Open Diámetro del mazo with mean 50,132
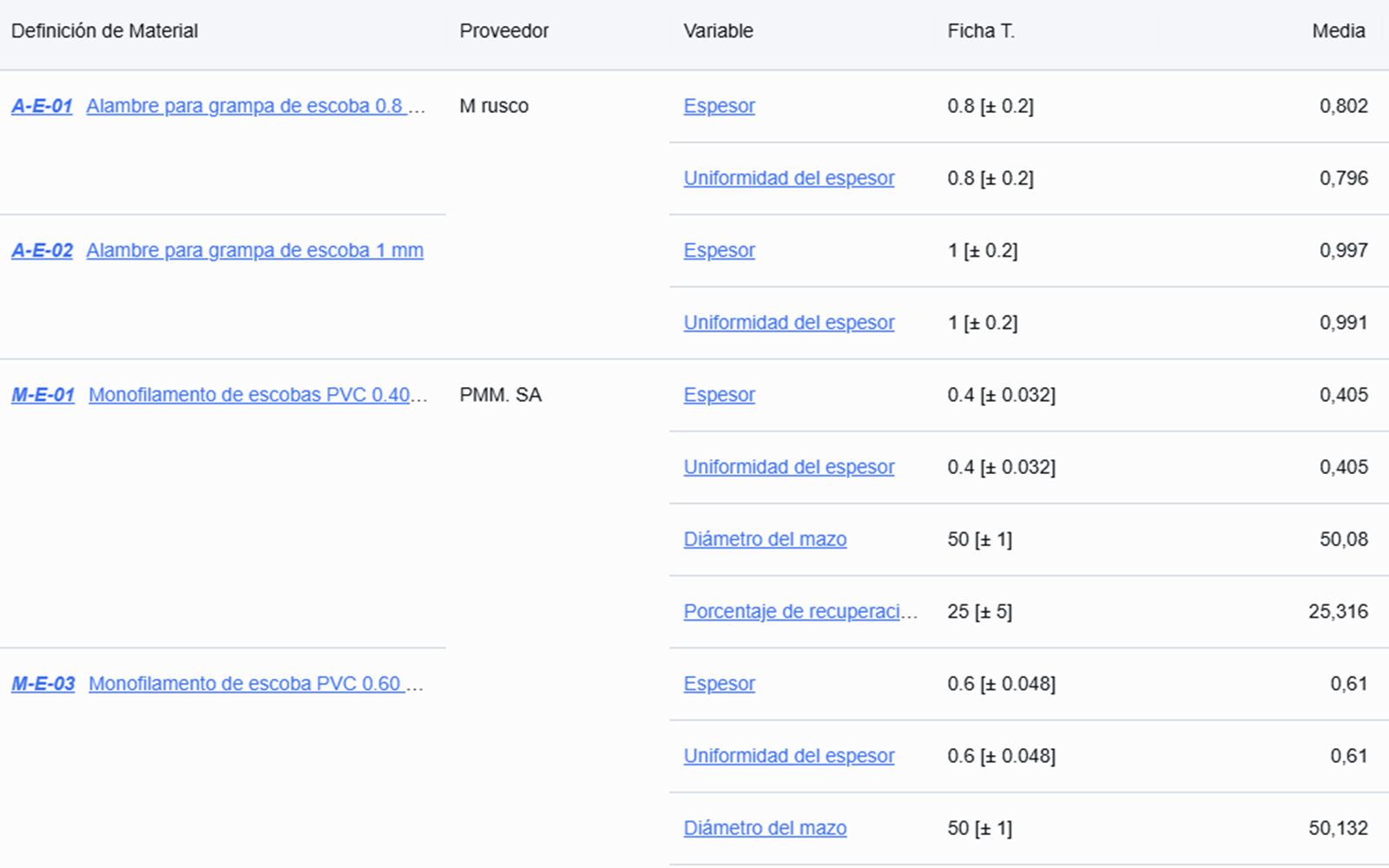 click(765, 828)
